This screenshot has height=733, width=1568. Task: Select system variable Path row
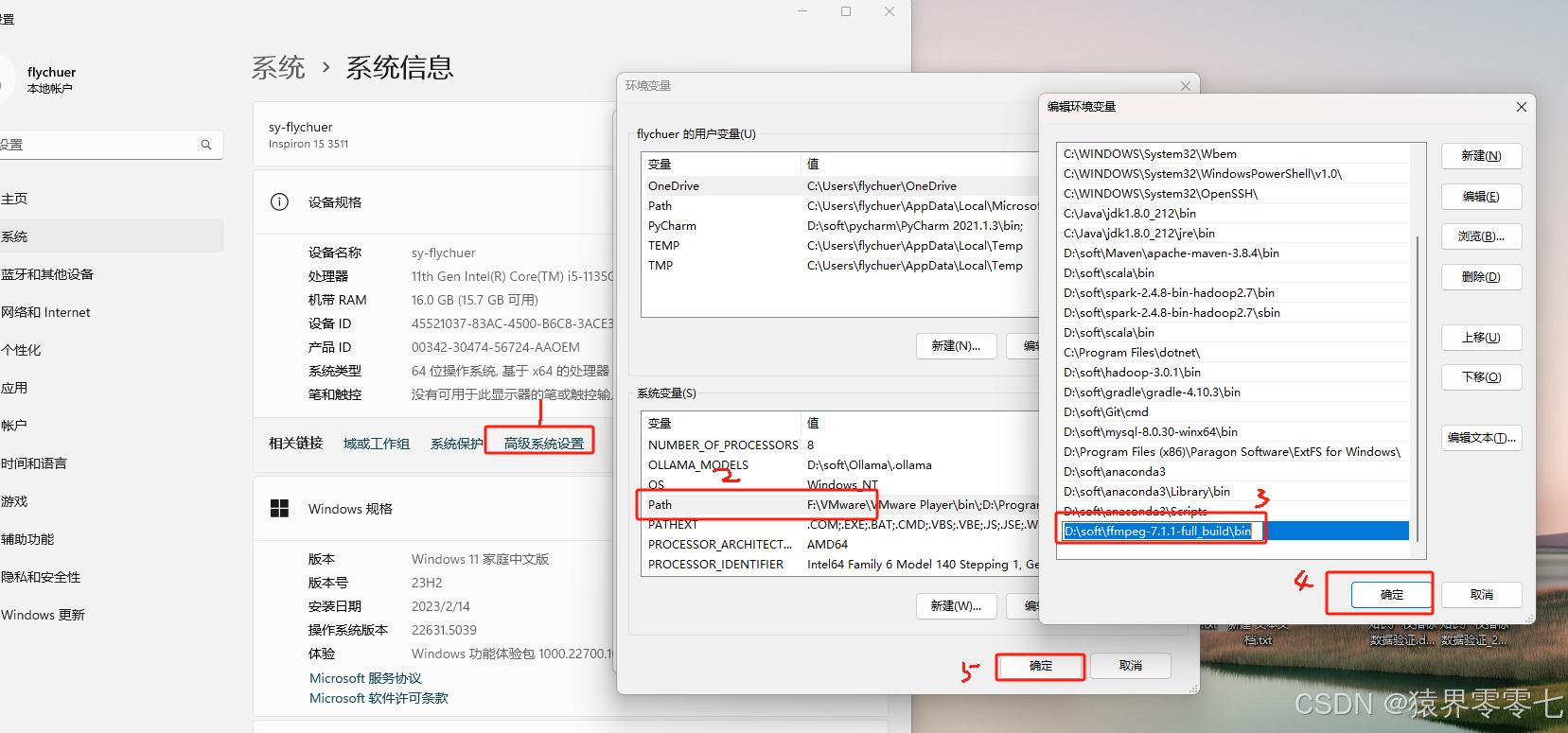840,505
